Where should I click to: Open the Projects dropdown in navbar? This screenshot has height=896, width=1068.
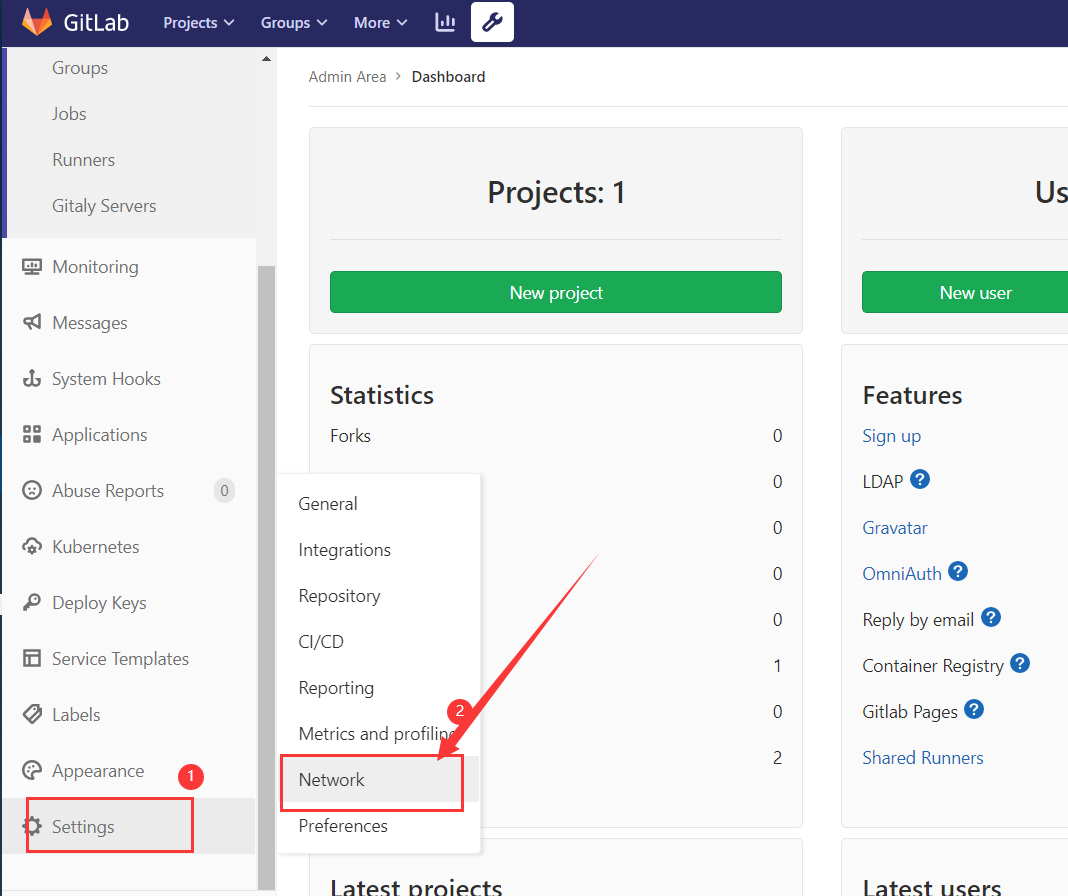pyautogui.click(x=198, y=22)
